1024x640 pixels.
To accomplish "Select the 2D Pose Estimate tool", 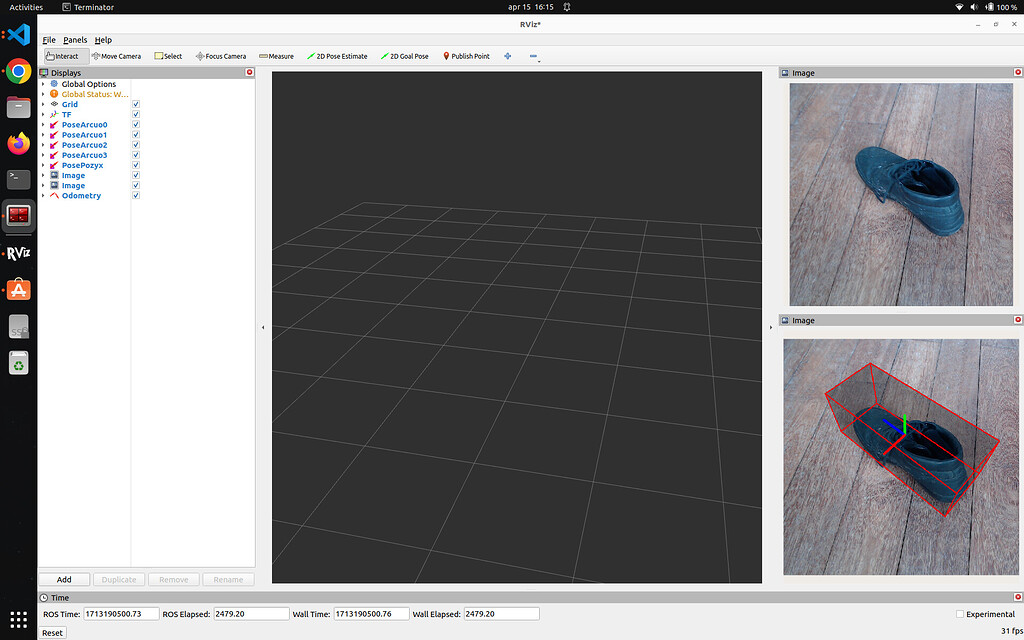I will (x=337, y=56).
